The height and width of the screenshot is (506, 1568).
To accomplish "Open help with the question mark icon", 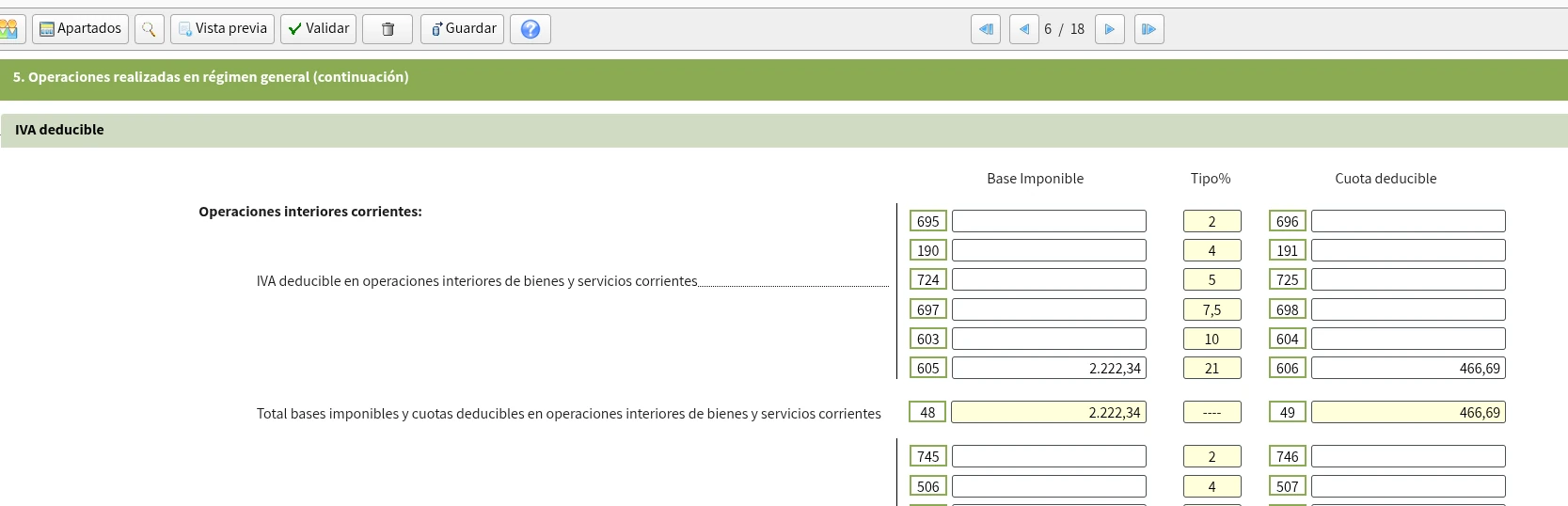I will (x=530, y=29).
